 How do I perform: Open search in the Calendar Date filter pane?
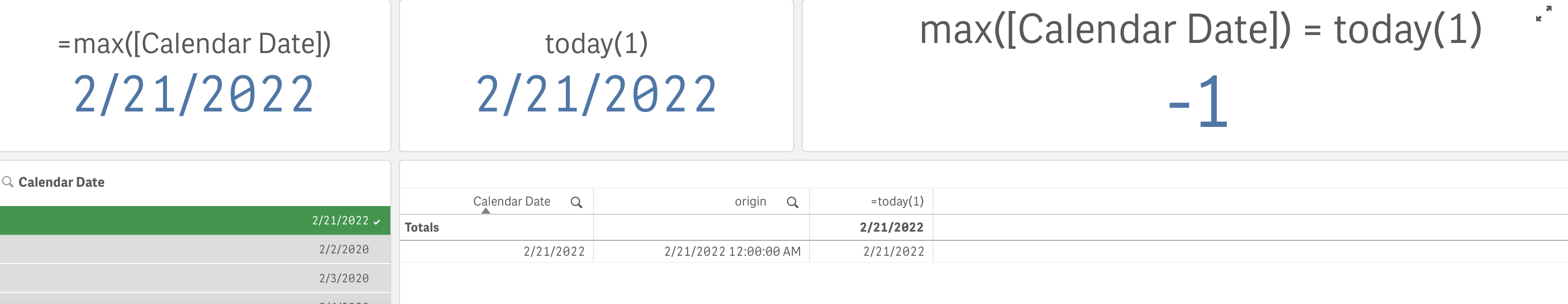pos(8,181)
